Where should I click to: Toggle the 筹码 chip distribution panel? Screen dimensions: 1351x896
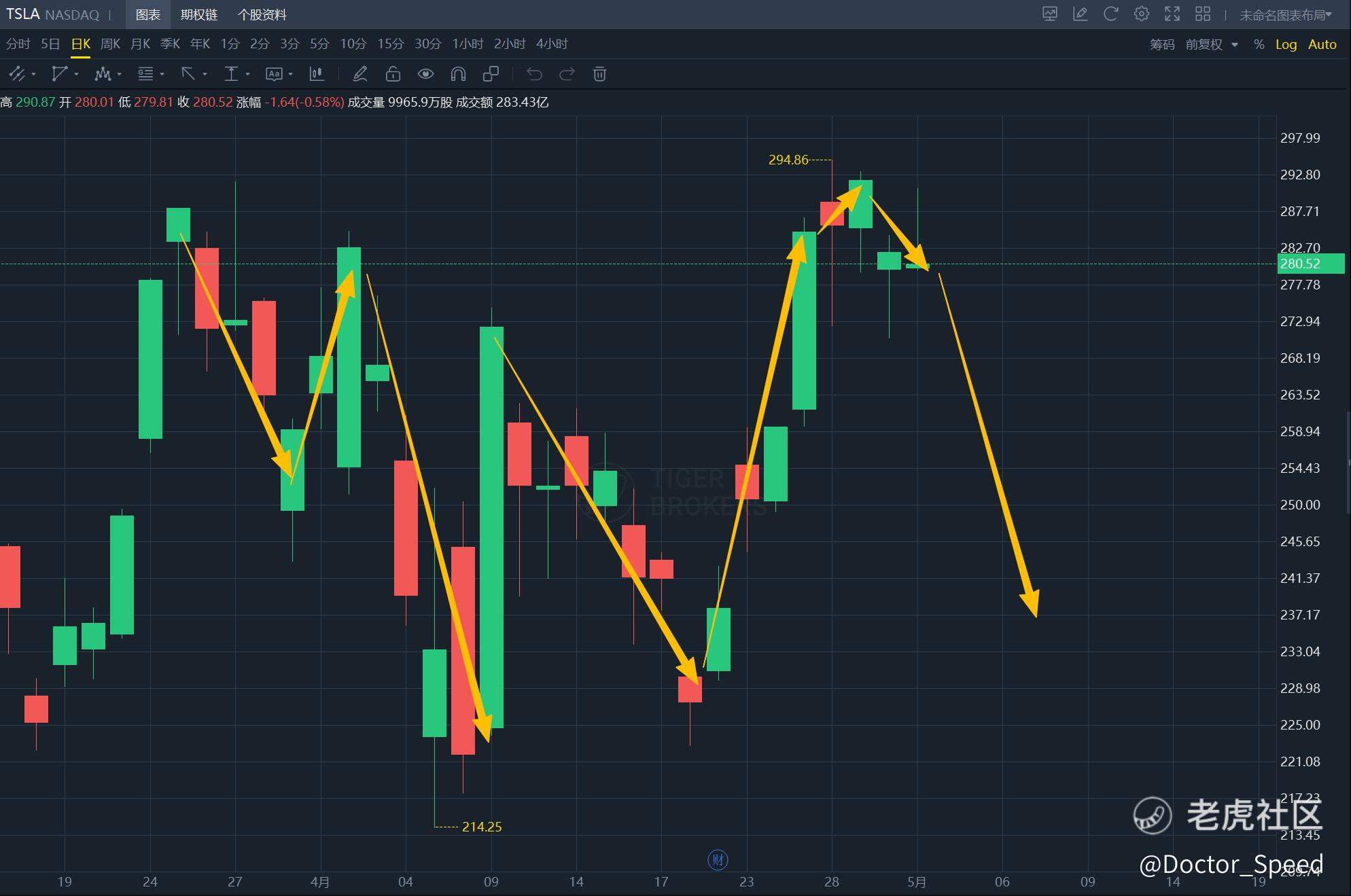pos(1162,44)
